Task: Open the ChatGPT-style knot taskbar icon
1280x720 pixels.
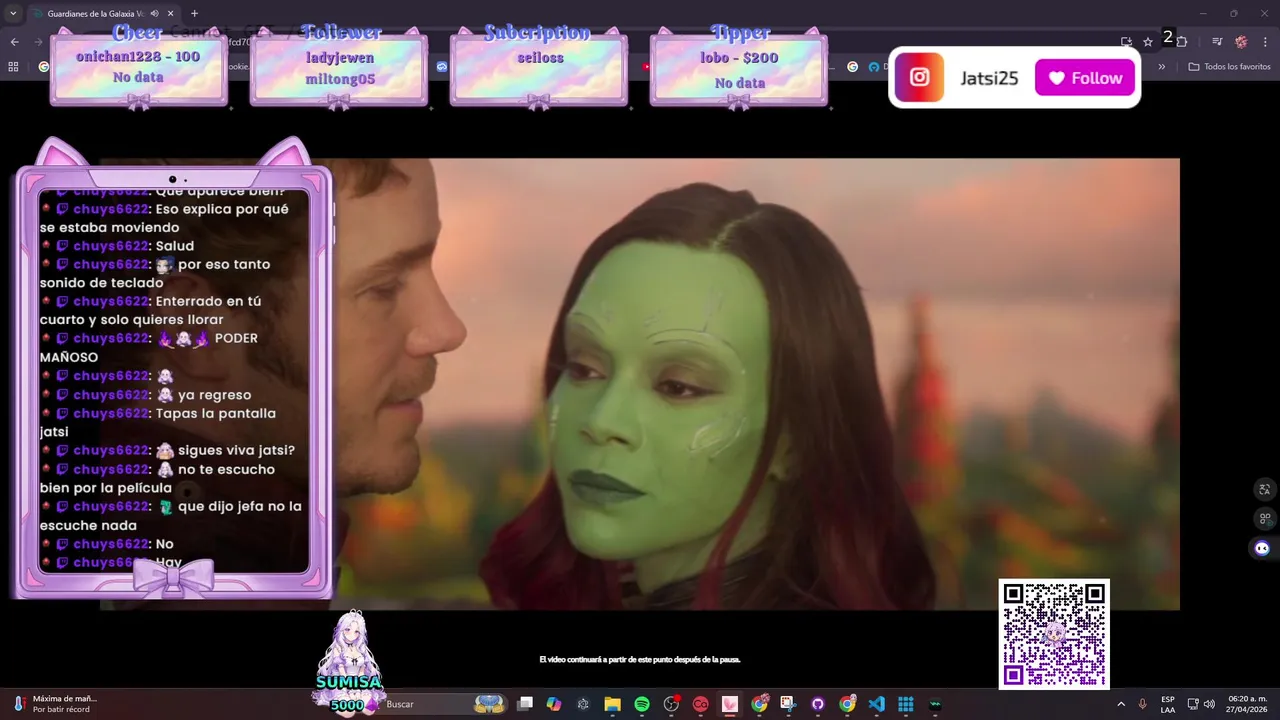Action: pyautogui.click(x=583, y=704)
